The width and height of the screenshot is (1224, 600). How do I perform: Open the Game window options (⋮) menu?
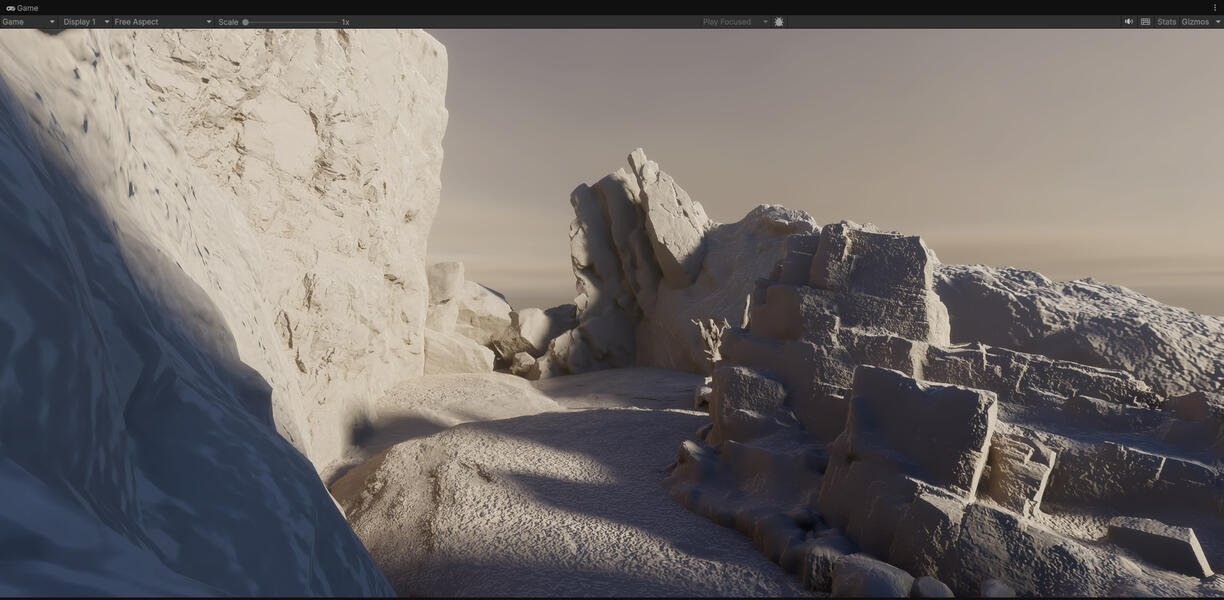pyautogui.click(x=1215, y=7)
